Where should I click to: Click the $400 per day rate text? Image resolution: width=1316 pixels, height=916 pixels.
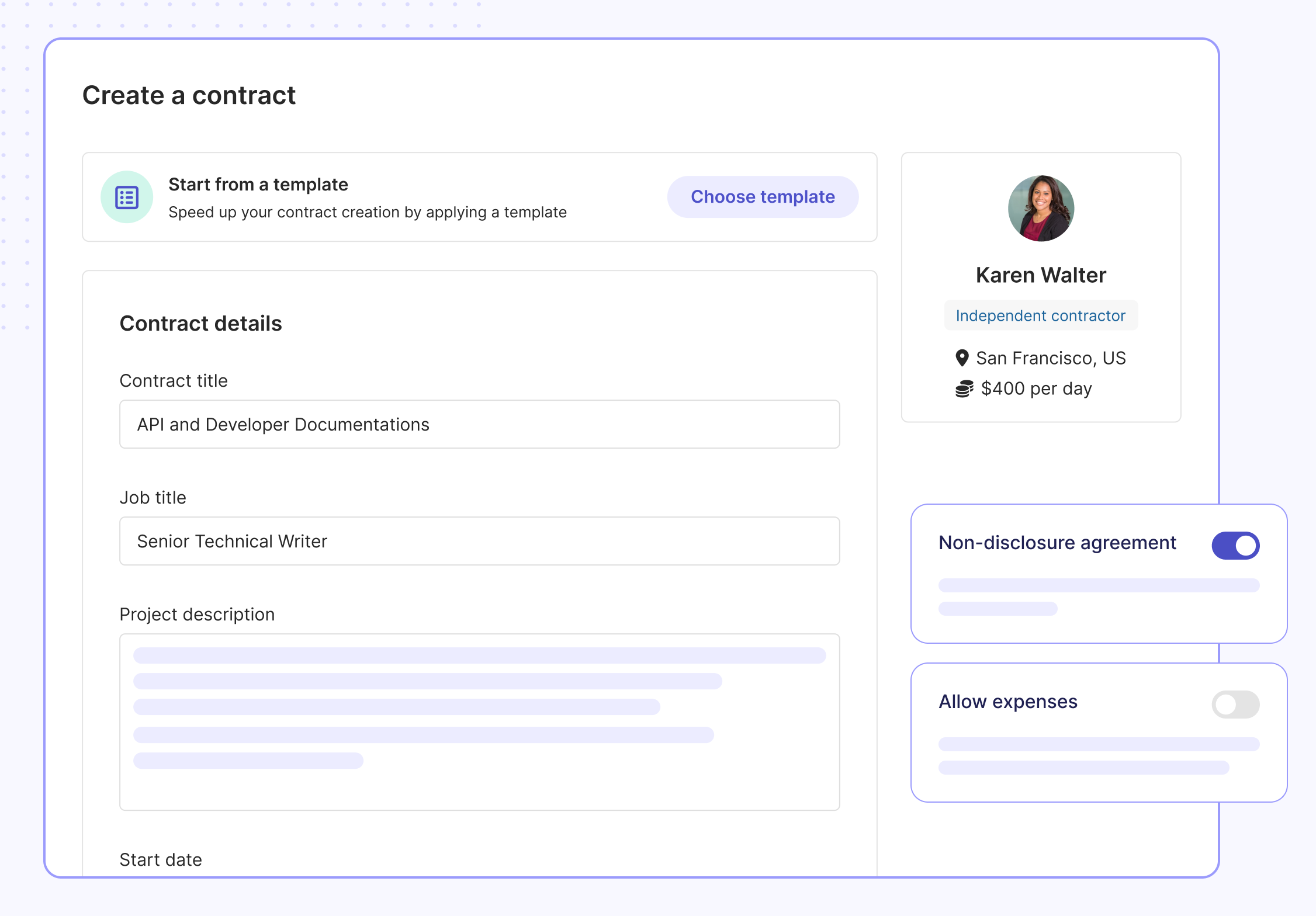point(1036,389)
